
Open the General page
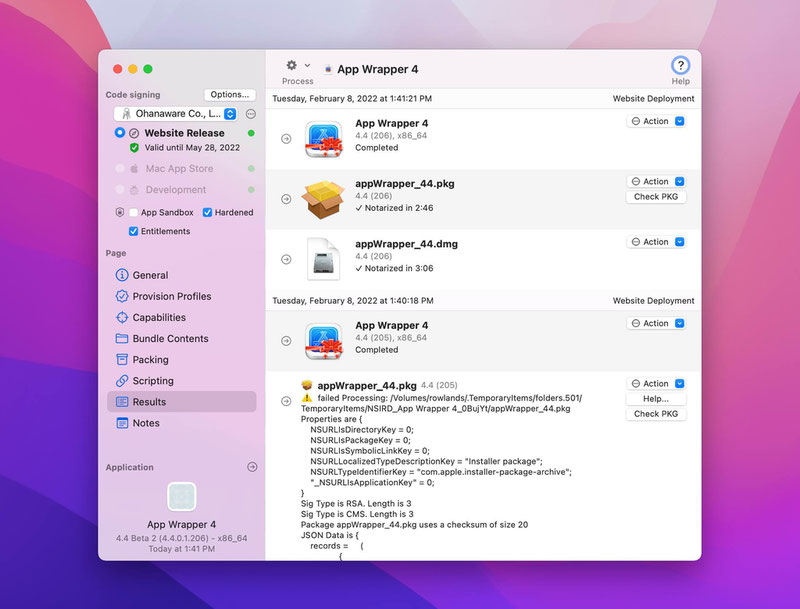point(182,275)
